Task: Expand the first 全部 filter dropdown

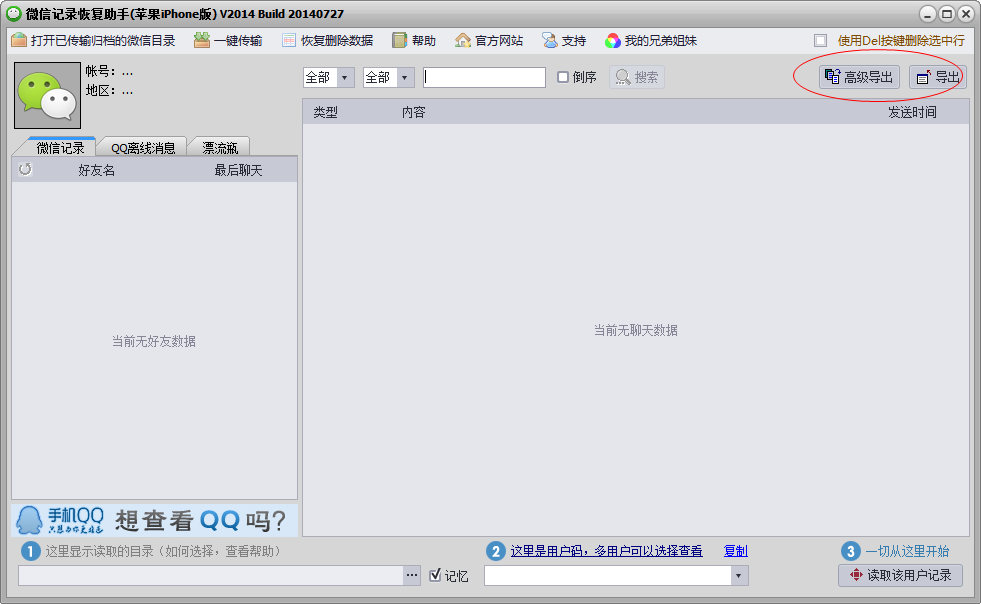Action: (345, 78)
